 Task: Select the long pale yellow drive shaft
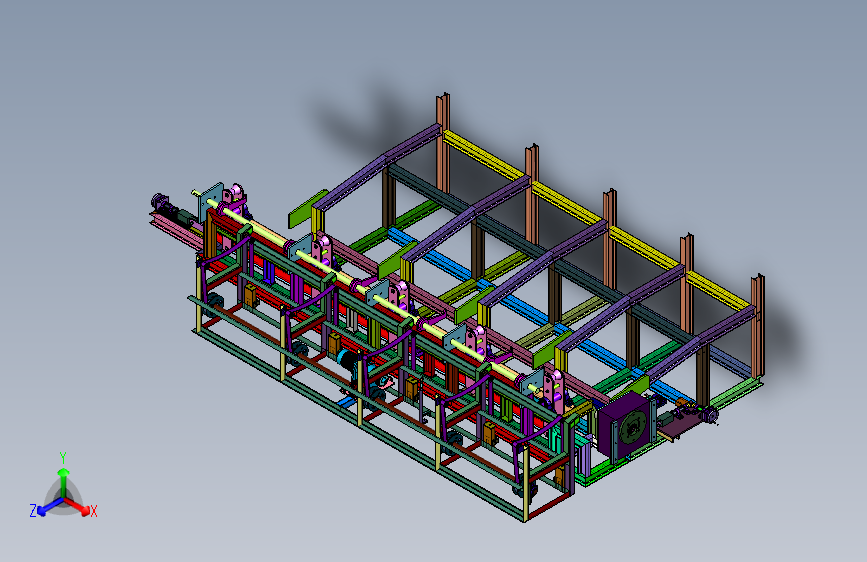coord(365,293)
